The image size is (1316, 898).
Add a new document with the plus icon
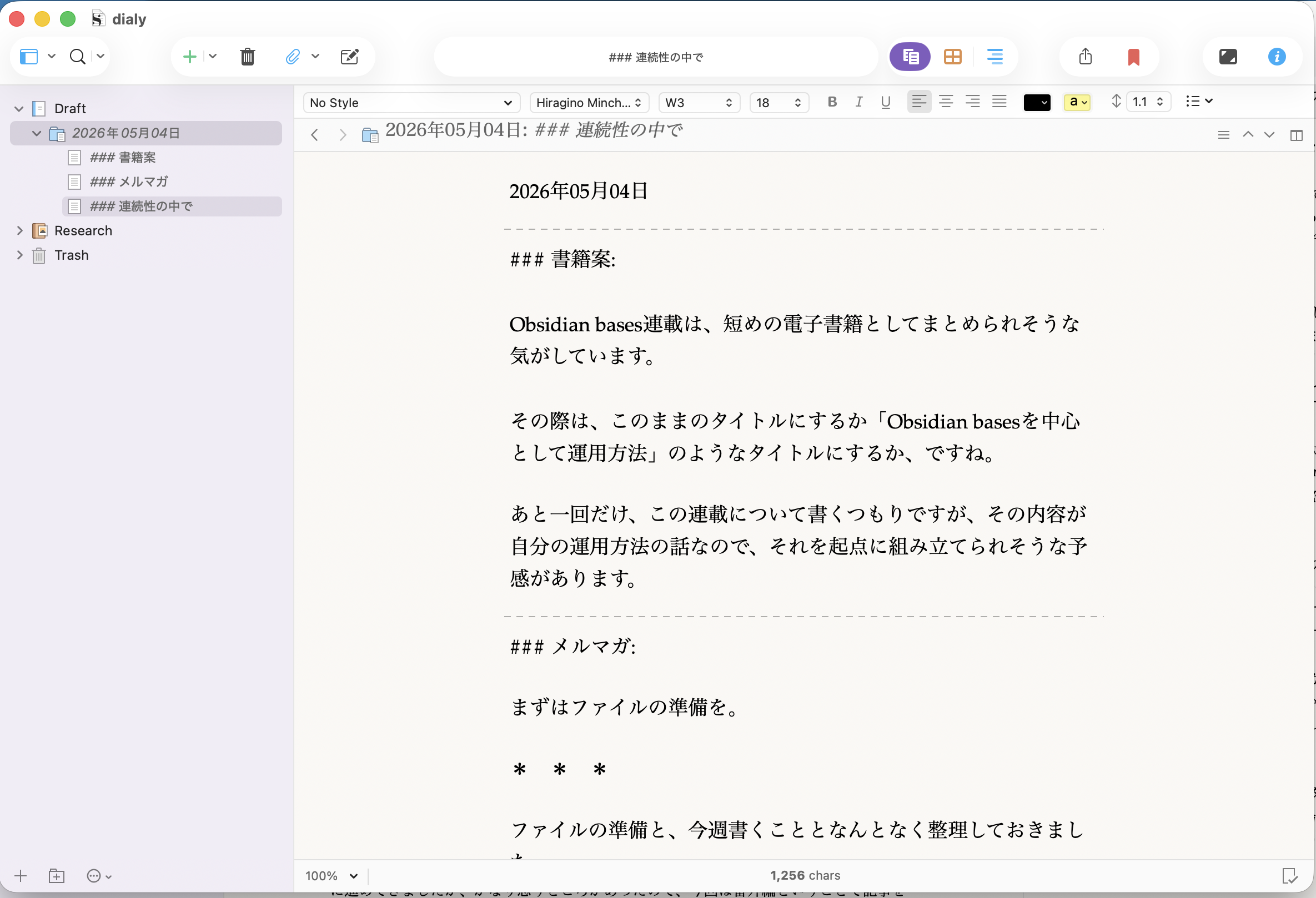[190, 57]
